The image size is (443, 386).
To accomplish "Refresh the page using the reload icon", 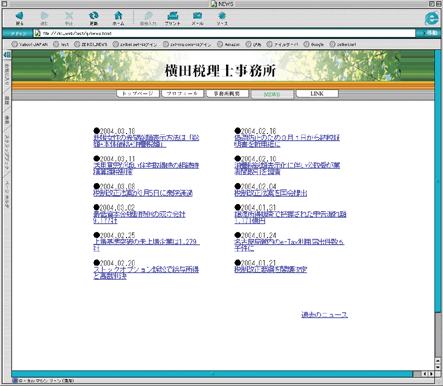I will tap(94, 18).
